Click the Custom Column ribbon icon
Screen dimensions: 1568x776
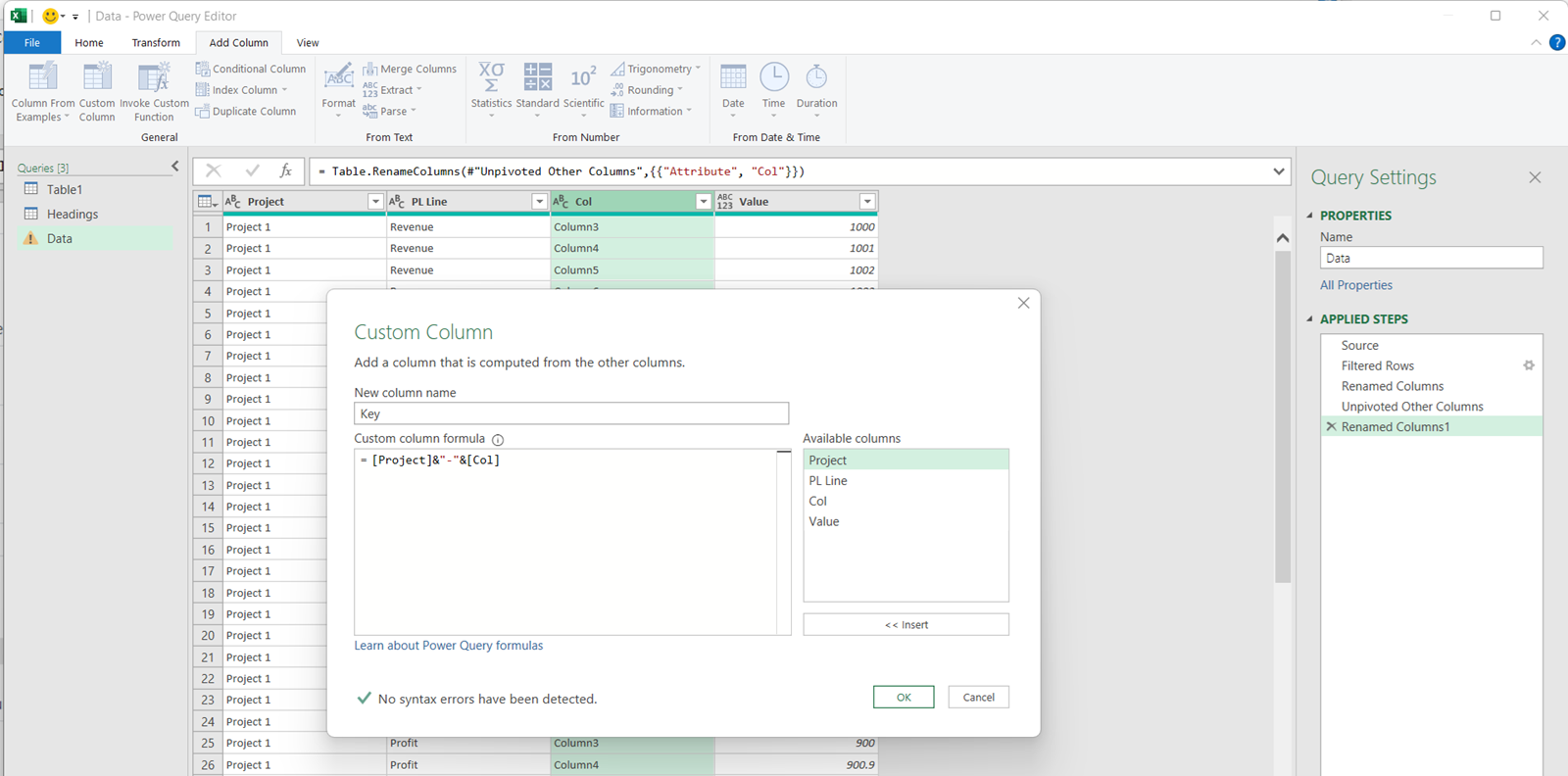coord(97,77)
